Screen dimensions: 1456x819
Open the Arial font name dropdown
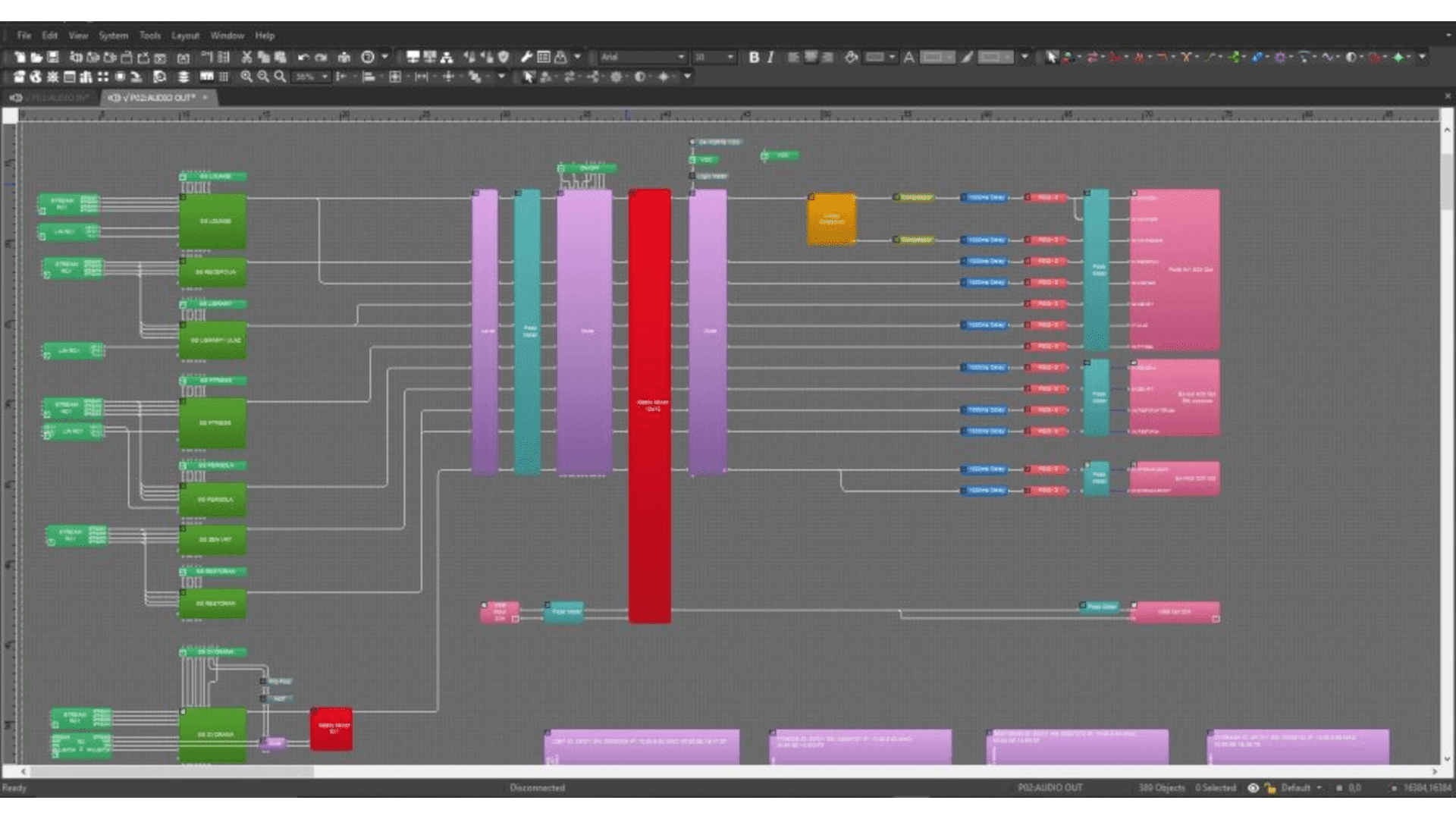(680, 57)
